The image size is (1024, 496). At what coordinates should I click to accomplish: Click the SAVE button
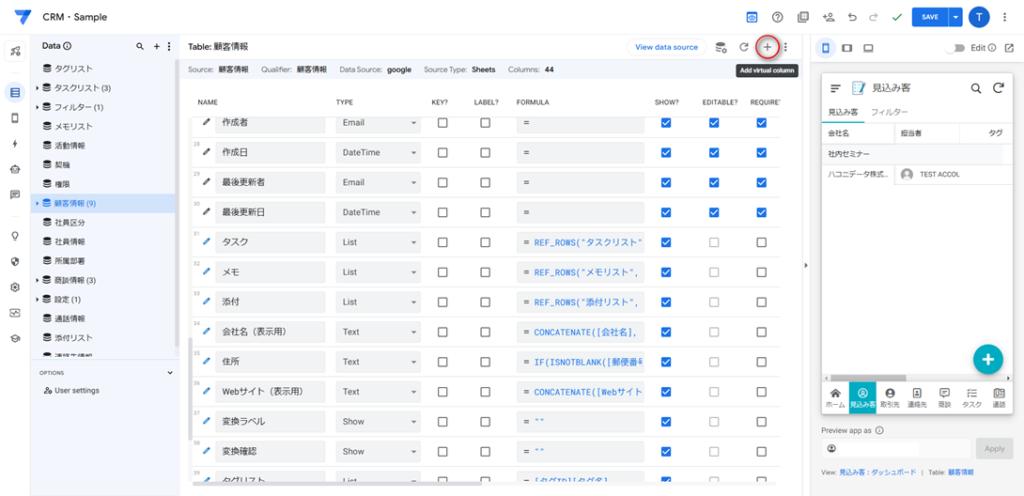[x=931, y=18]
